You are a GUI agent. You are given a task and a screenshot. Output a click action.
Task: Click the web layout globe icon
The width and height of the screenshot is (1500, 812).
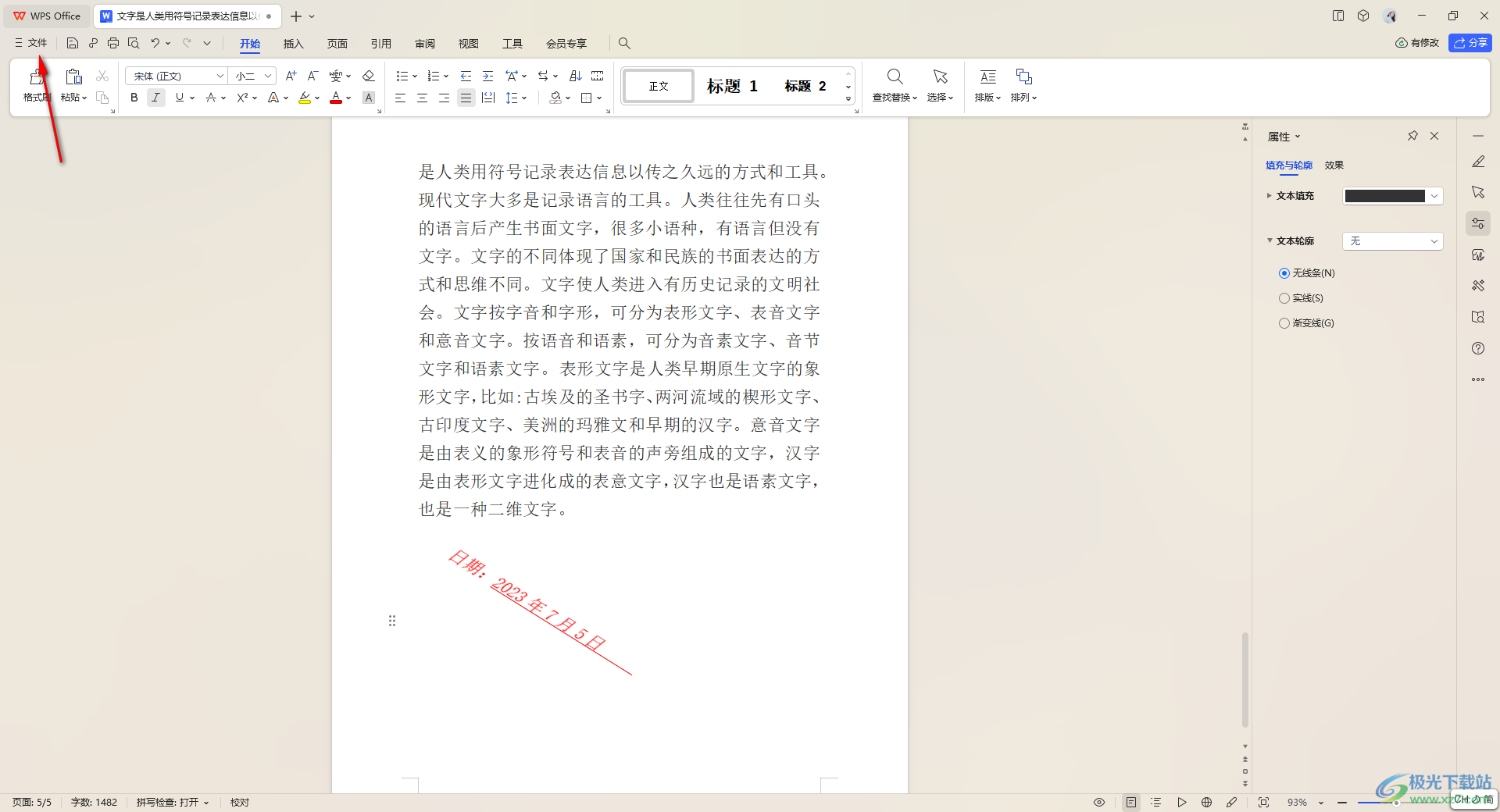click(1207, 802)
